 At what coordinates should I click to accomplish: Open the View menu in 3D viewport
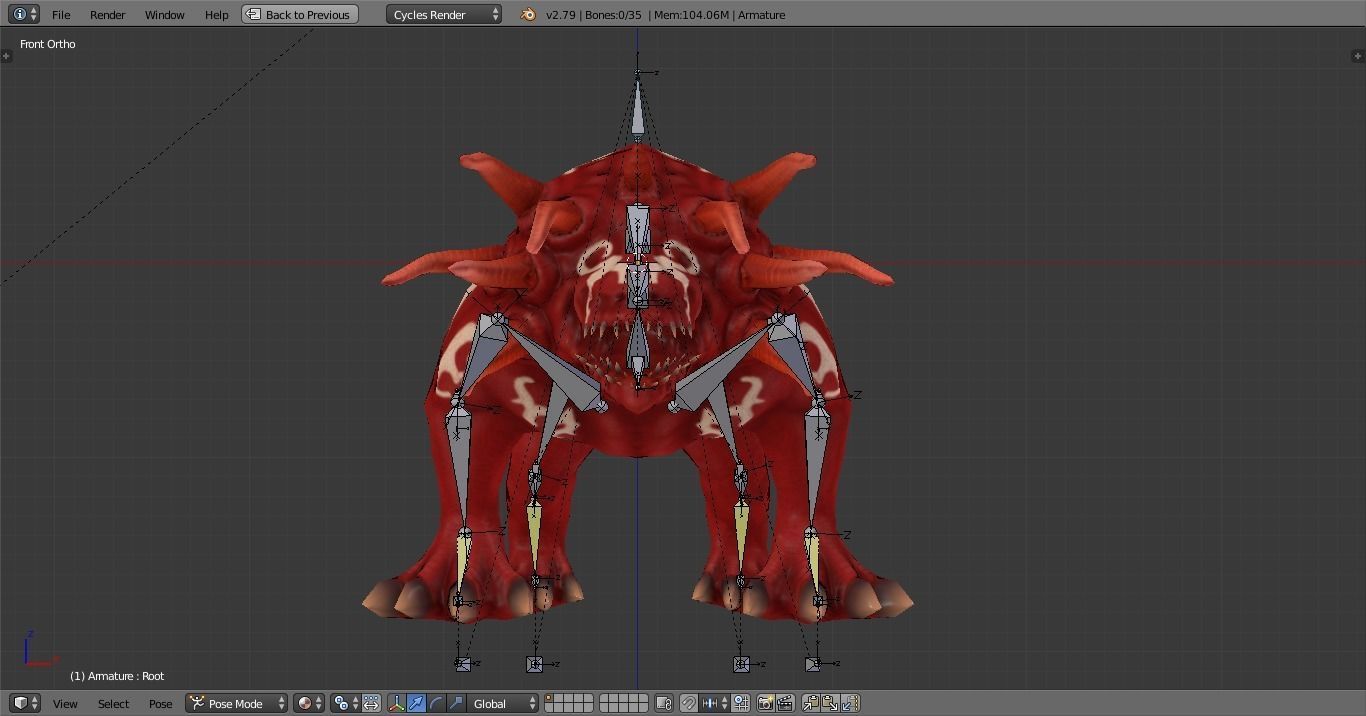point(65,704)
